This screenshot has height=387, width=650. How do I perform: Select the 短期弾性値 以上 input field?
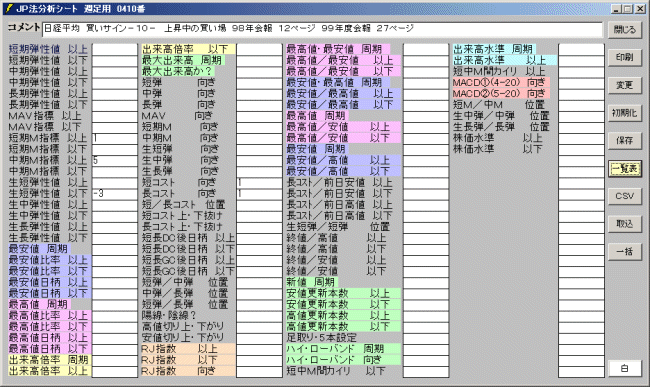pos(115,49)
